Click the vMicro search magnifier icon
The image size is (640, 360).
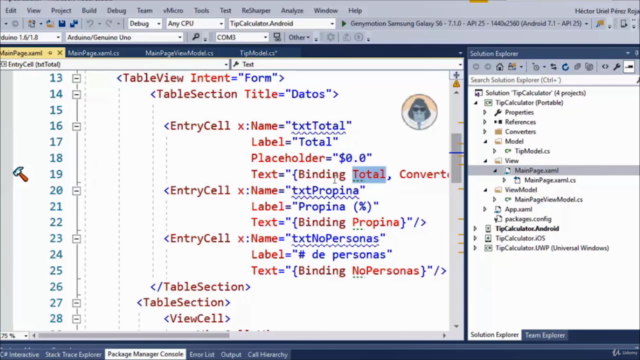(196, 37)
